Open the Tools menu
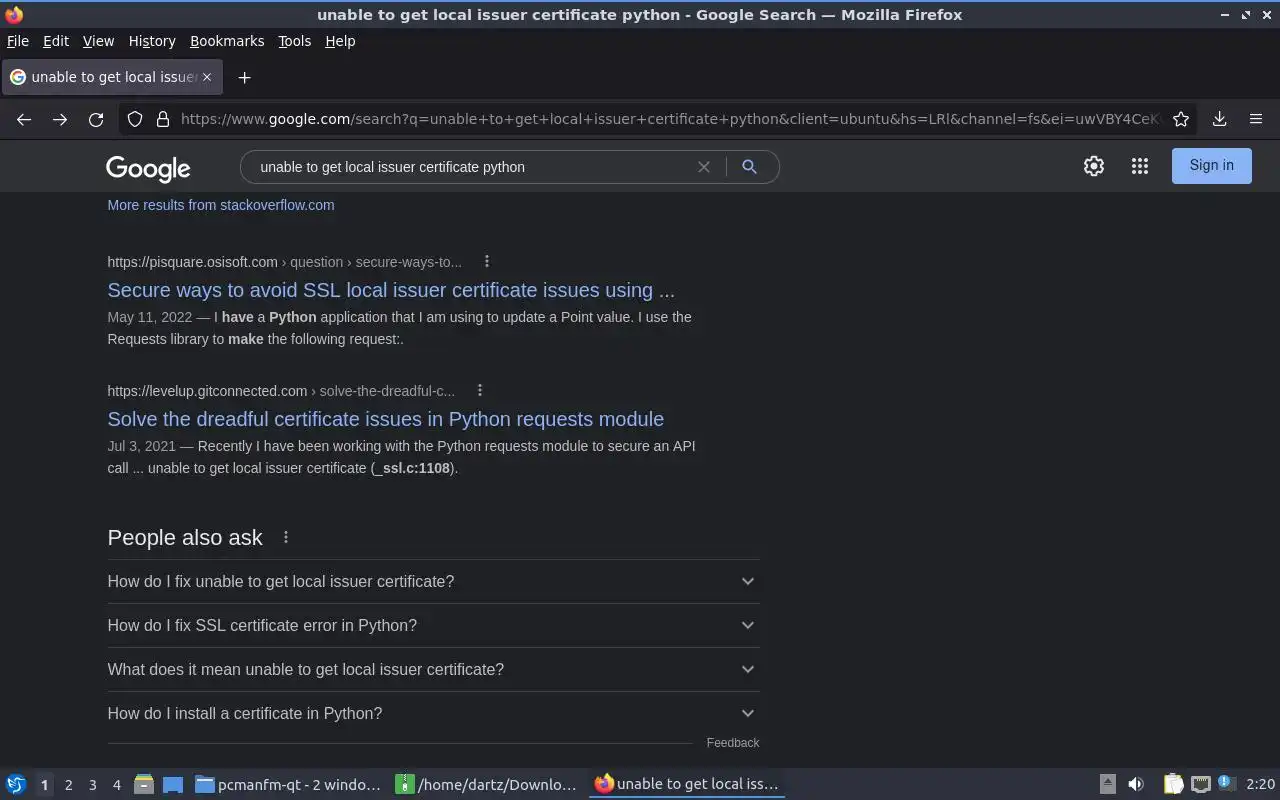Screen dimensions: 1280x800 point(294,41)
